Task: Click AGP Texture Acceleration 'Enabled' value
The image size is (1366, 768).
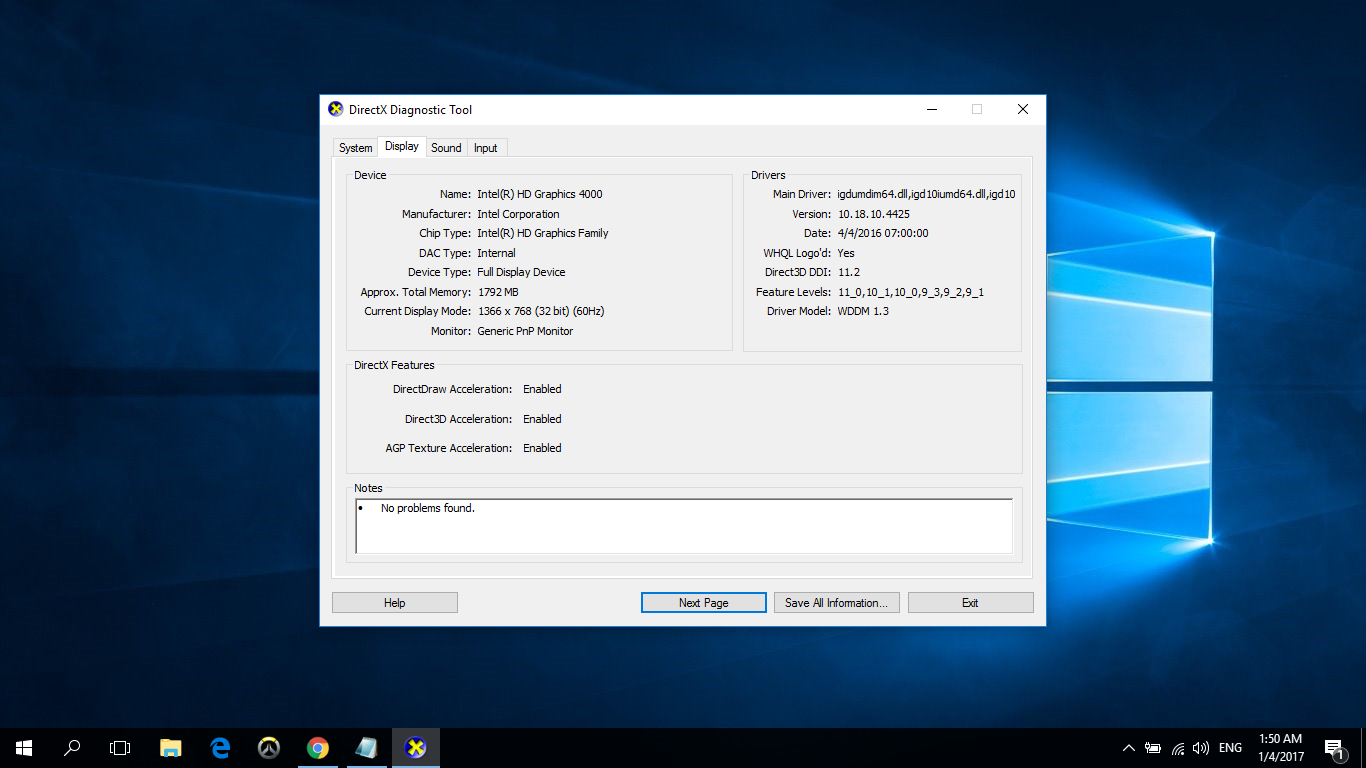Action: (542, 448)
